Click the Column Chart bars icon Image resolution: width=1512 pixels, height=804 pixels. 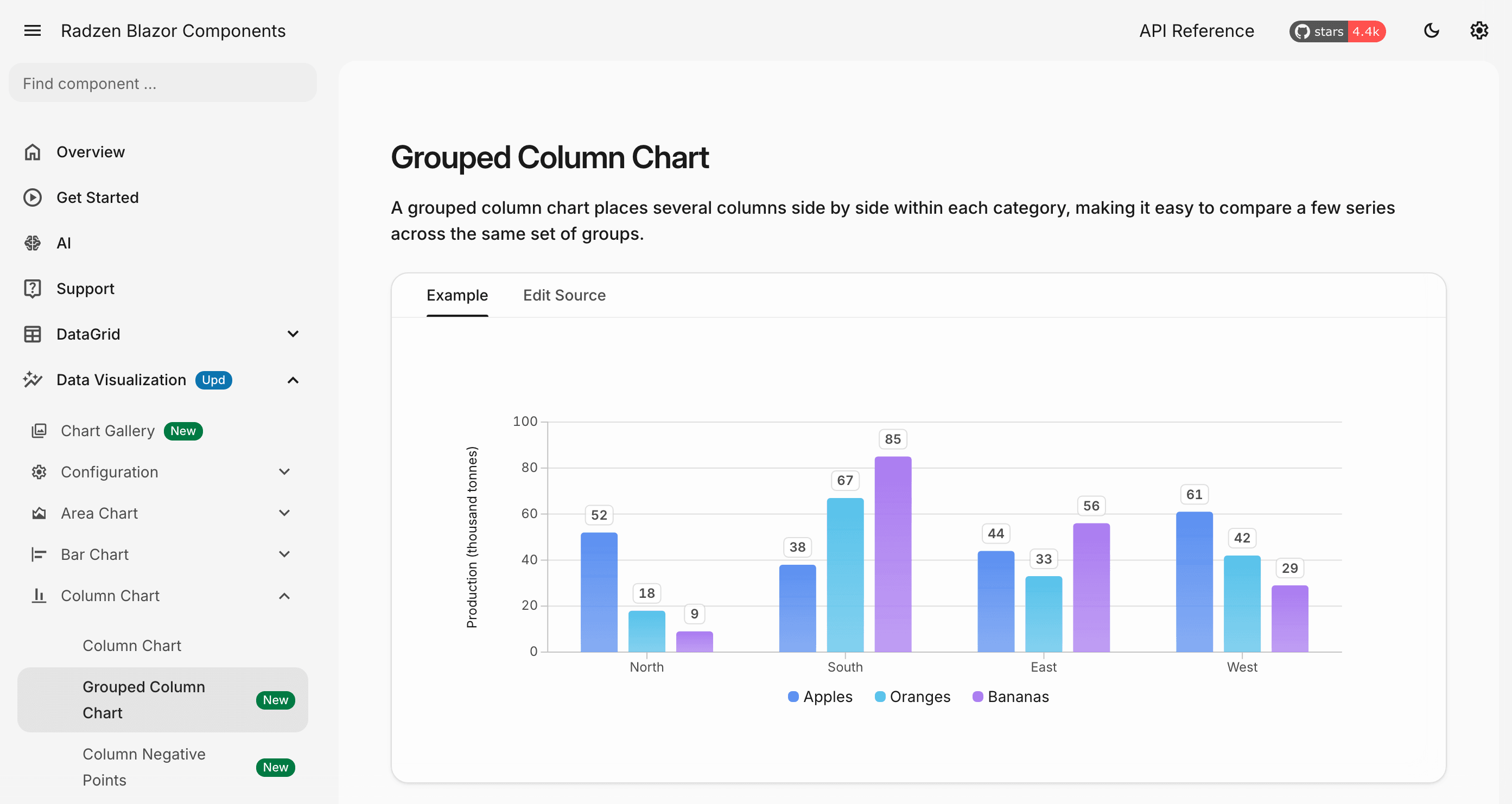(39, 596)
